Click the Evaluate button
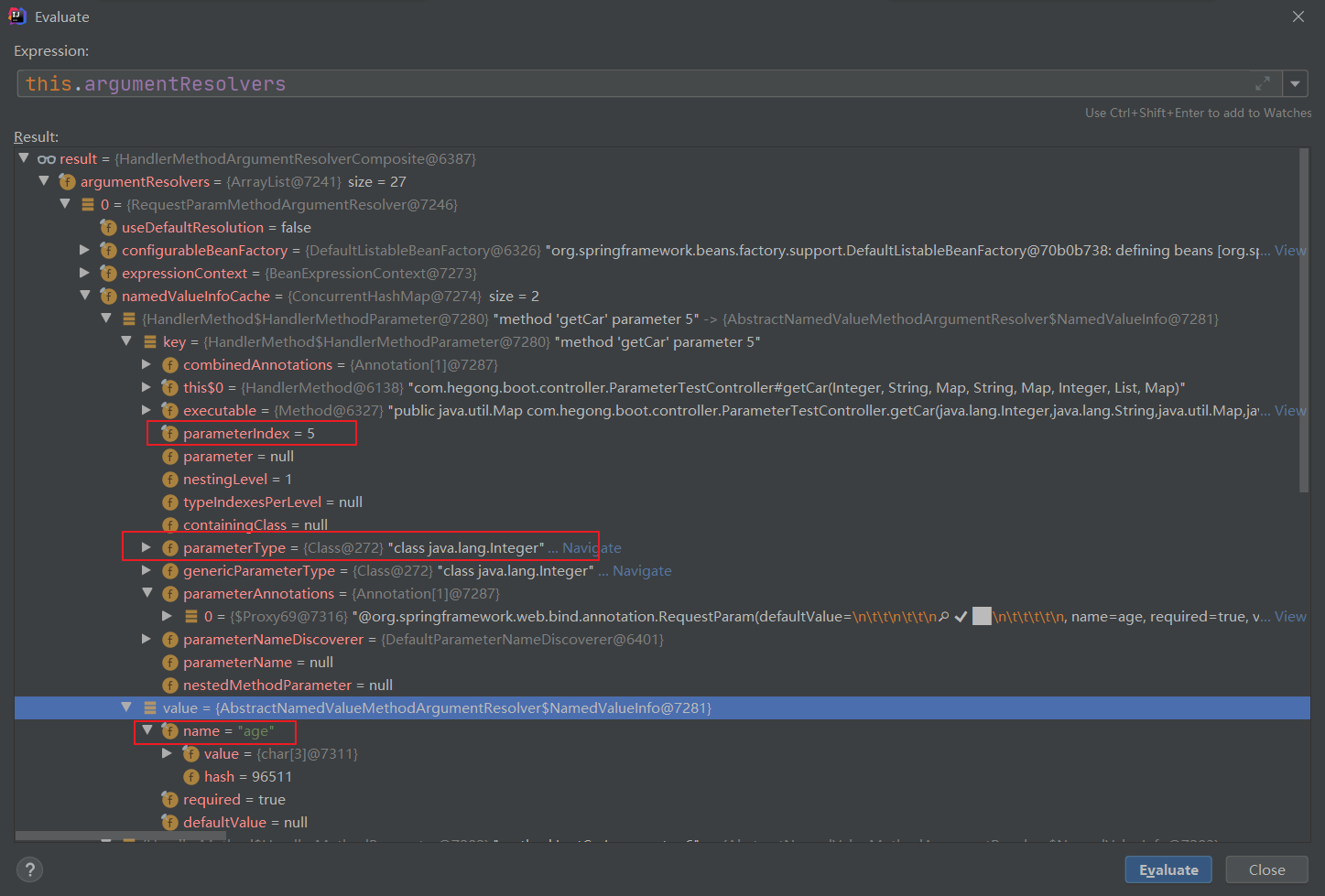 pos(1168,869)
